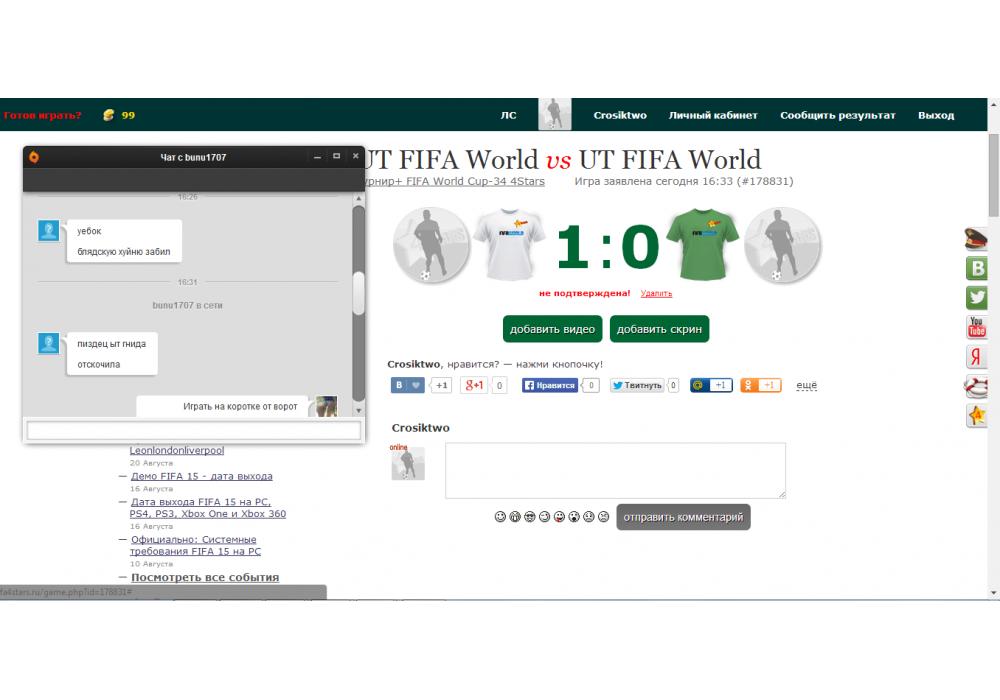Click the military cap sidebar icon
Viewport: 1000px width, 700px height.
976,239
